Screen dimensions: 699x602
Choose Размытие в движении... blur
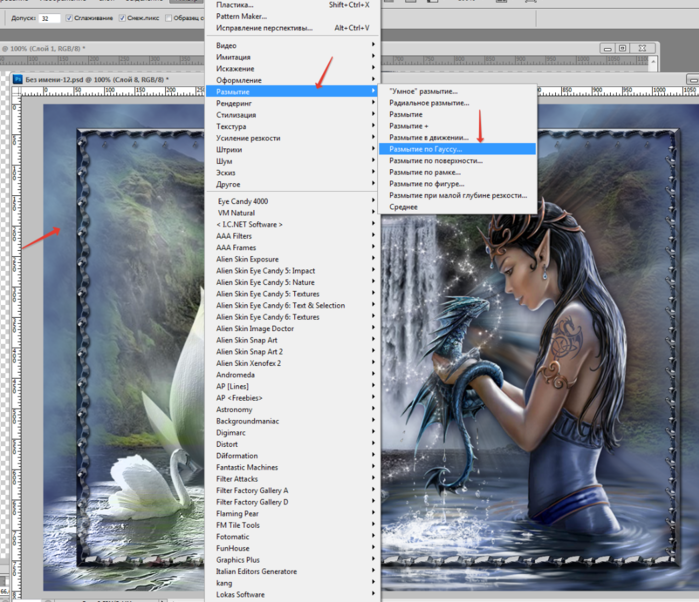(x=457, y=138)
